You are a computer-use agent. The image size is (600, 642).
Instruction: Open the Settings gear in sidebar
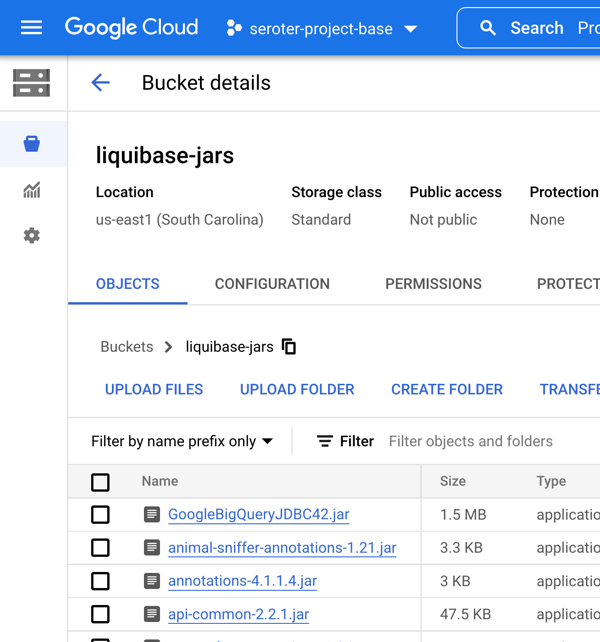tap(32, 236)
